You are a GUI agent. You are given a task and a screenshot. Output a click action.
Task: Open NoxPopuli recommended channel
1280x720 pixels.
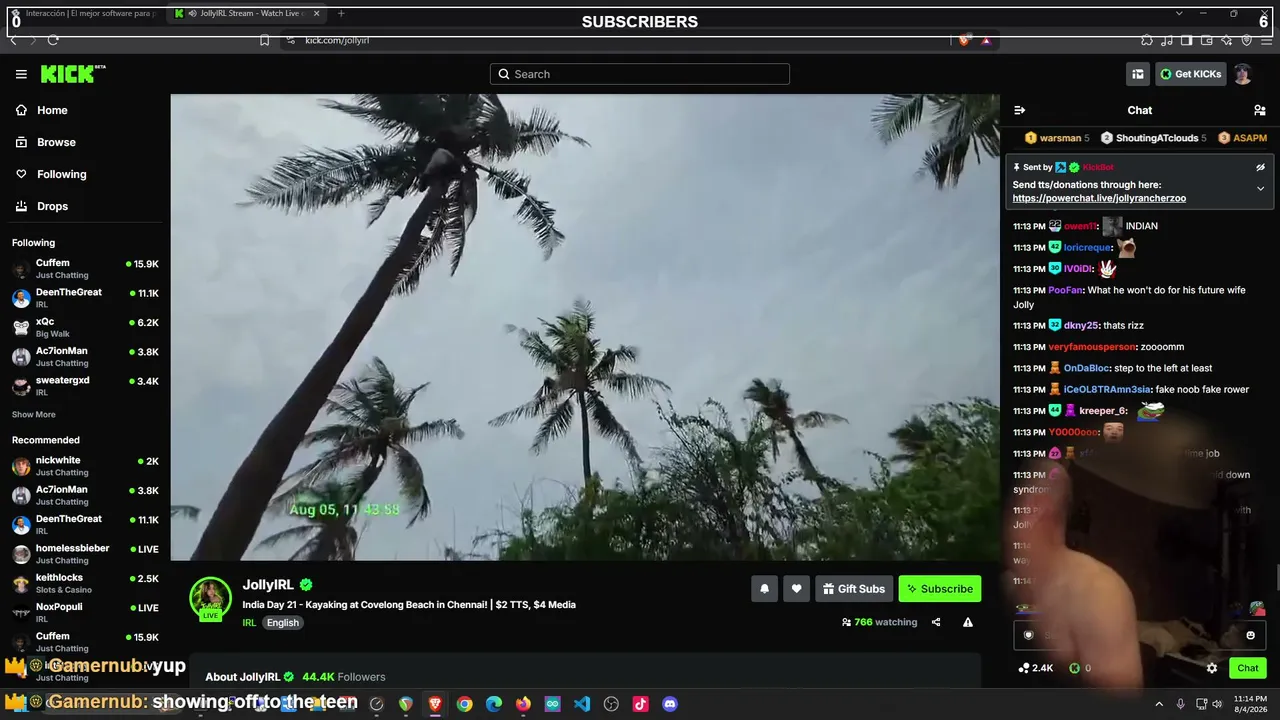[85, 612]
